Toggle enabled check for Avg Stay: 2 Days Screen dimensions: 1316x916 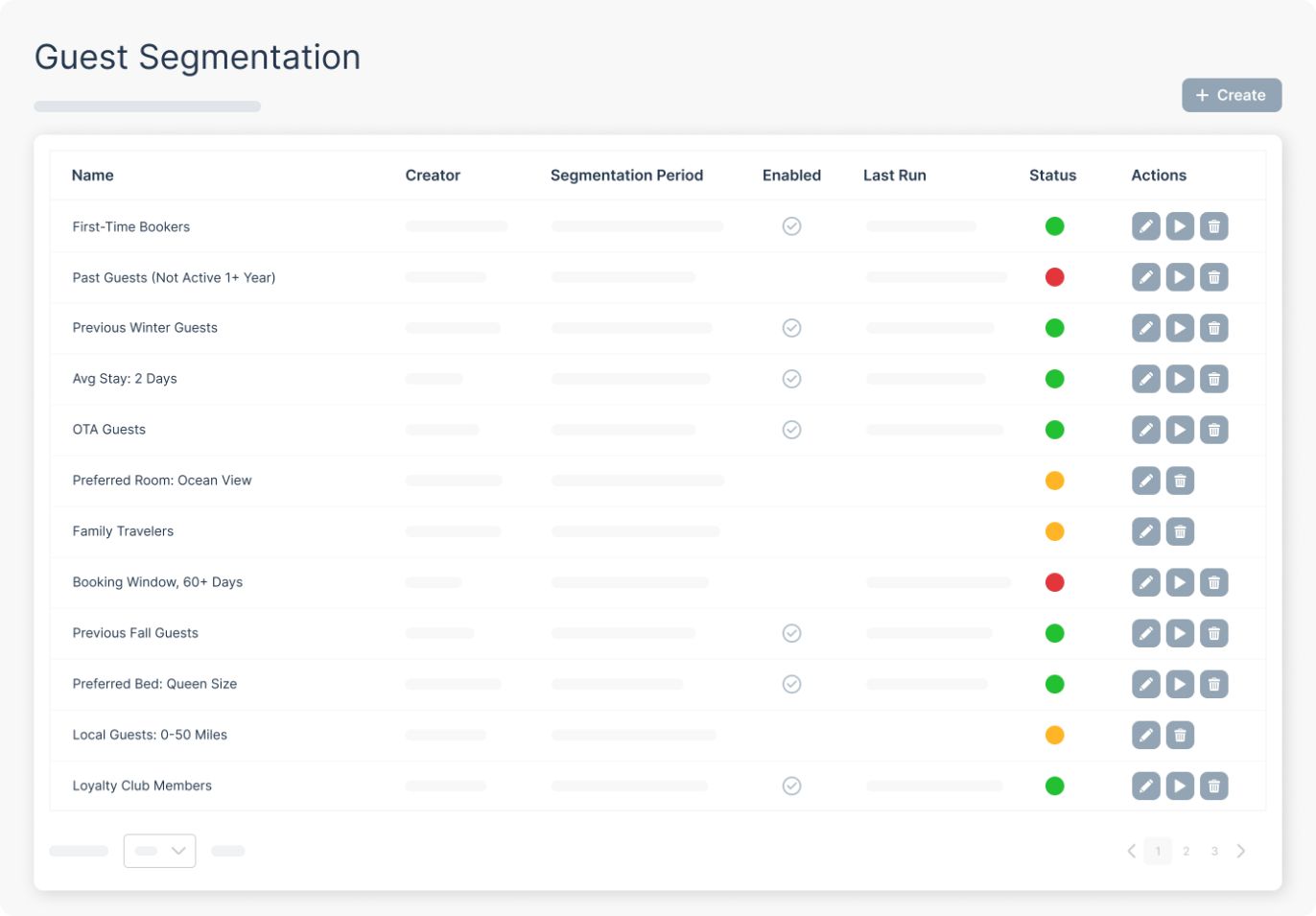791,379
